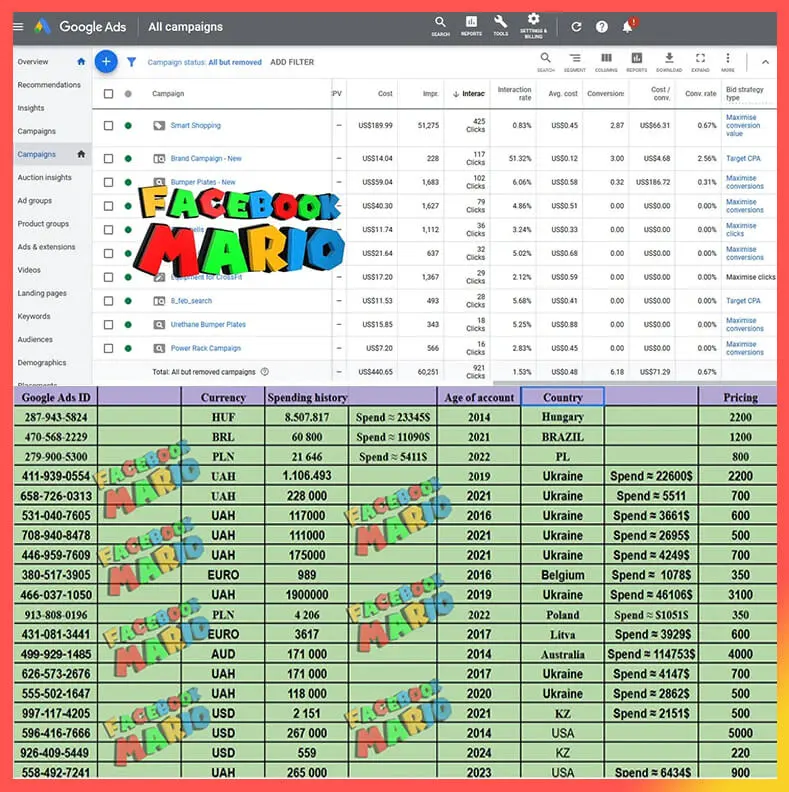Open Ad groups in the sidebar
Viewport: 789px width, 792px height.
(x=34, y=201)
